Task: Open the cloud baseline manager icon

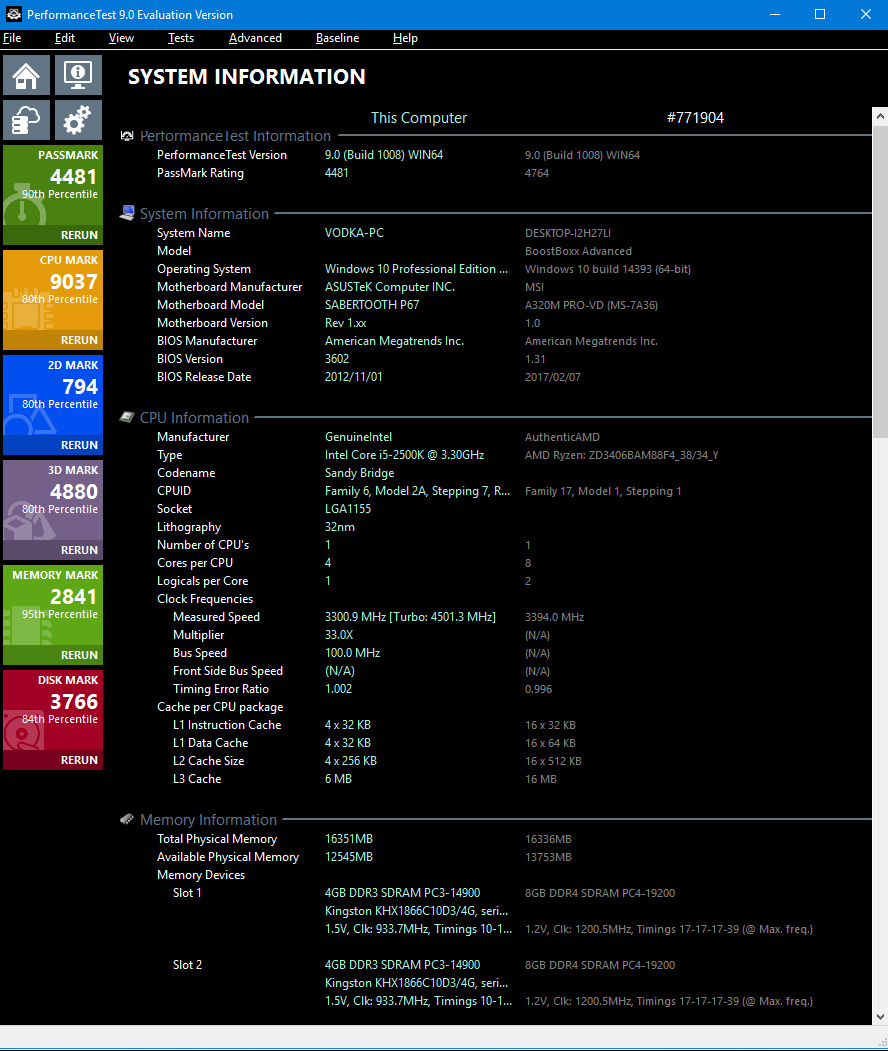Action: [x=26, y=120]
